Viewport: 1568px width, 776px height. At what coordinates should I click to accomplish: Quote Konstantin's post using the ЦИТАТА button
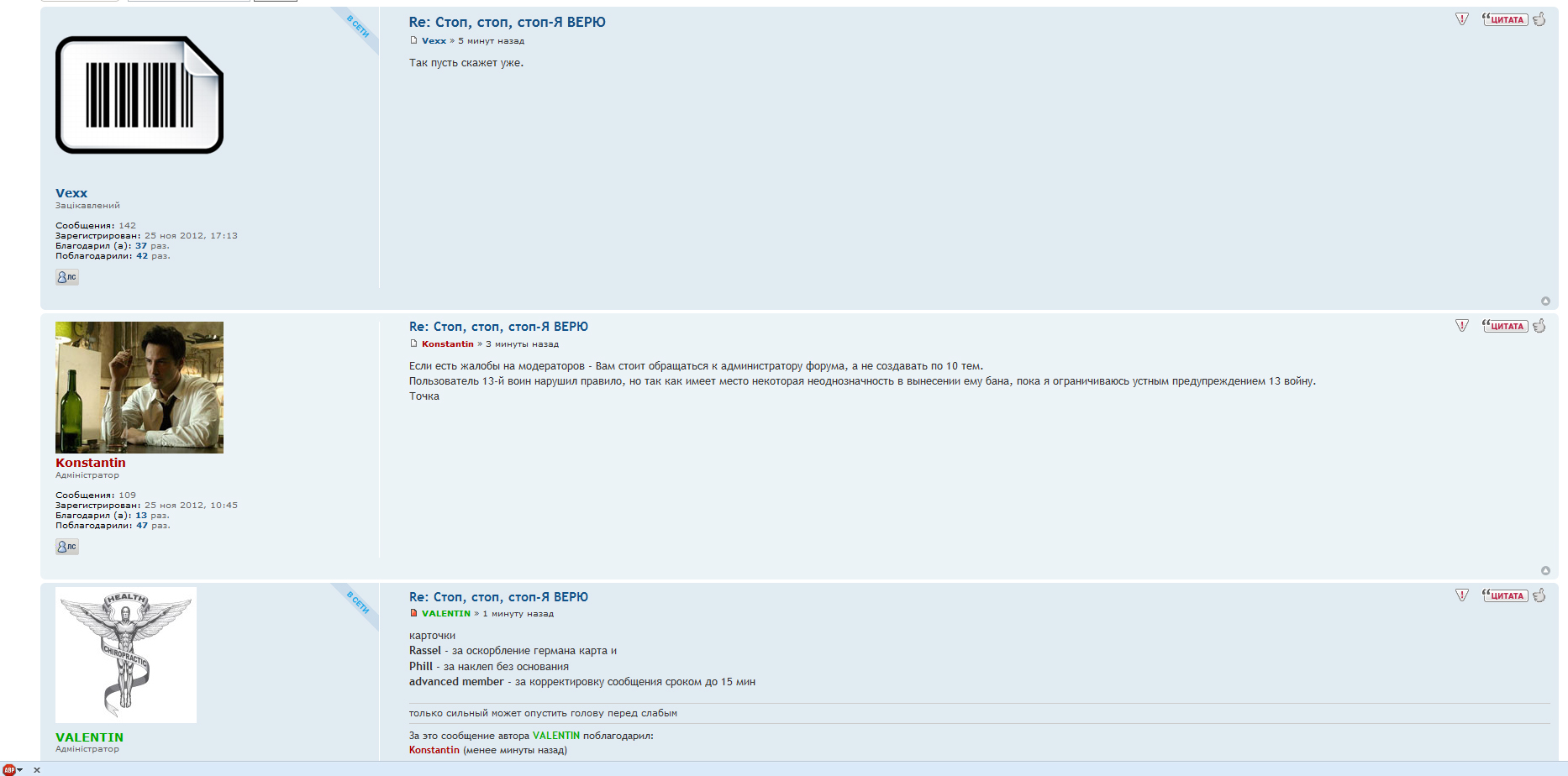[x=1505, y=326]
